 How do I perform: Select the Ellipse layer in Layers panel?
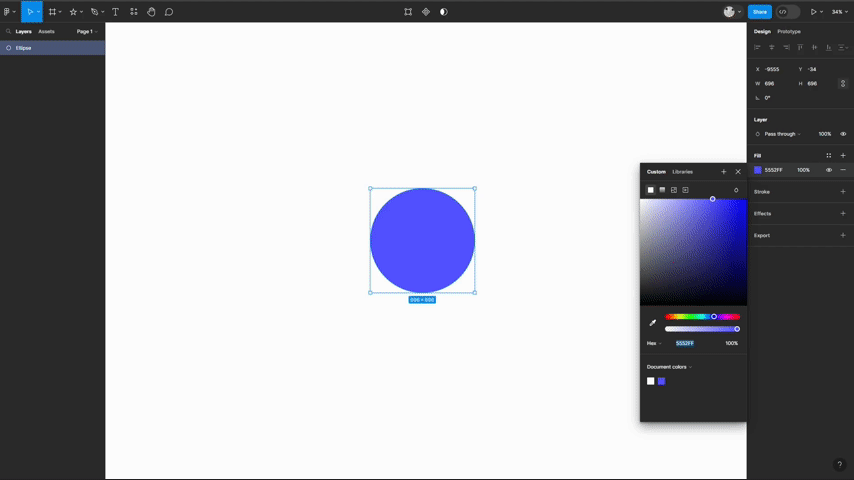[52, 48]
